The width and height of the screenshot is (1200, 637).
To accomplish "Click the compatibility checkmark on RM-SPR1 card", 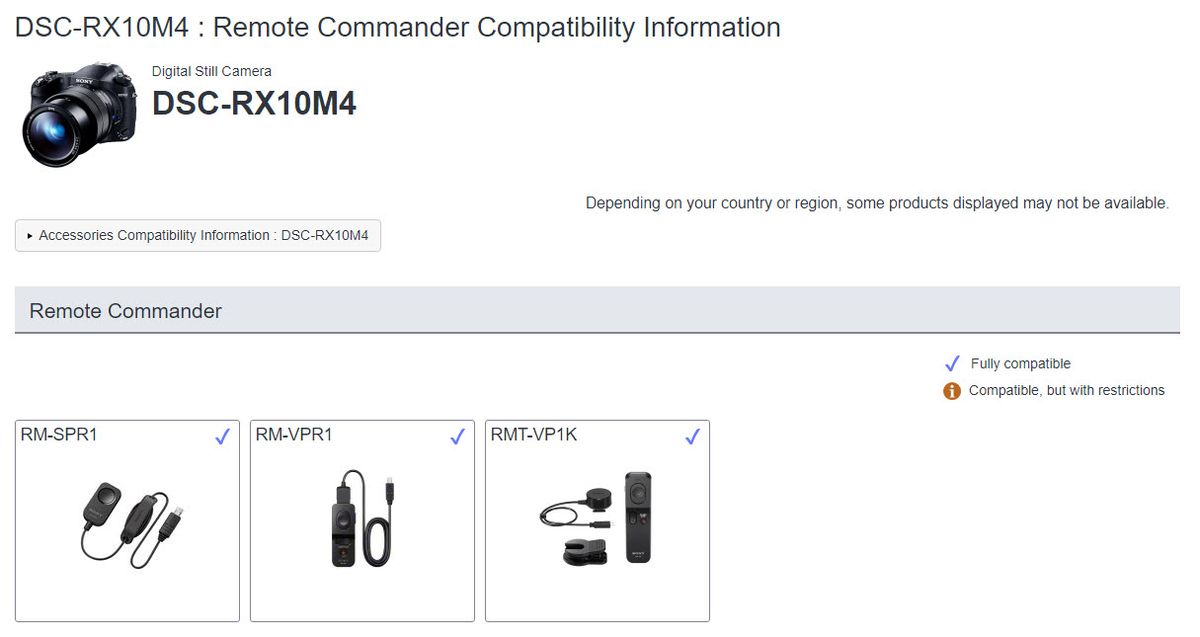I will coord(222,436).
